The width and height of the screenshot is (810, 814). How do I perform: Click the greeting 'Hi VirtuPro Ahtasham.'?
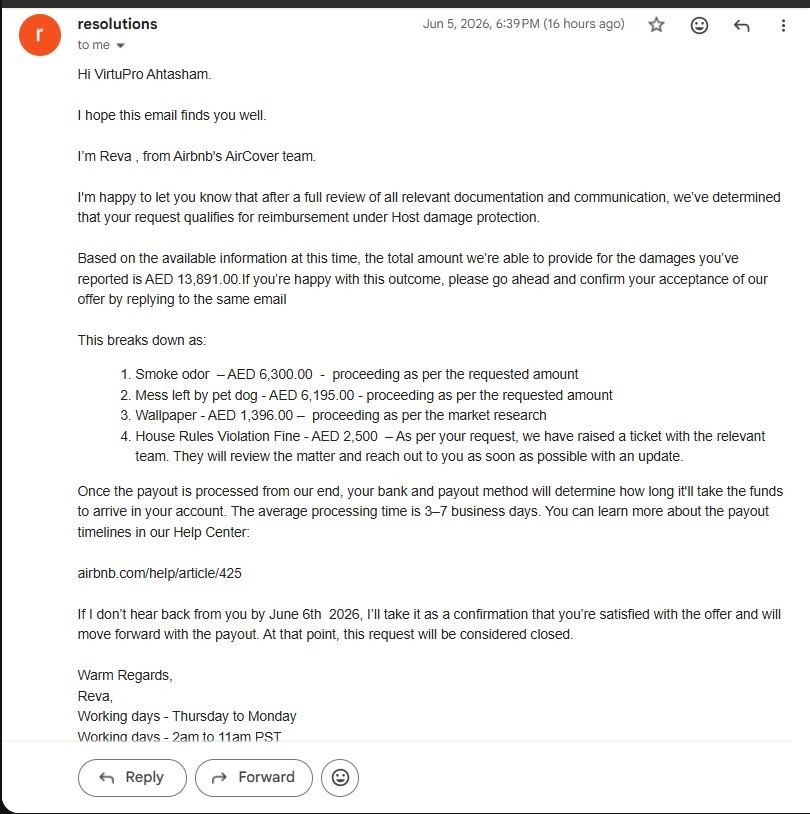tap(144, 74)
